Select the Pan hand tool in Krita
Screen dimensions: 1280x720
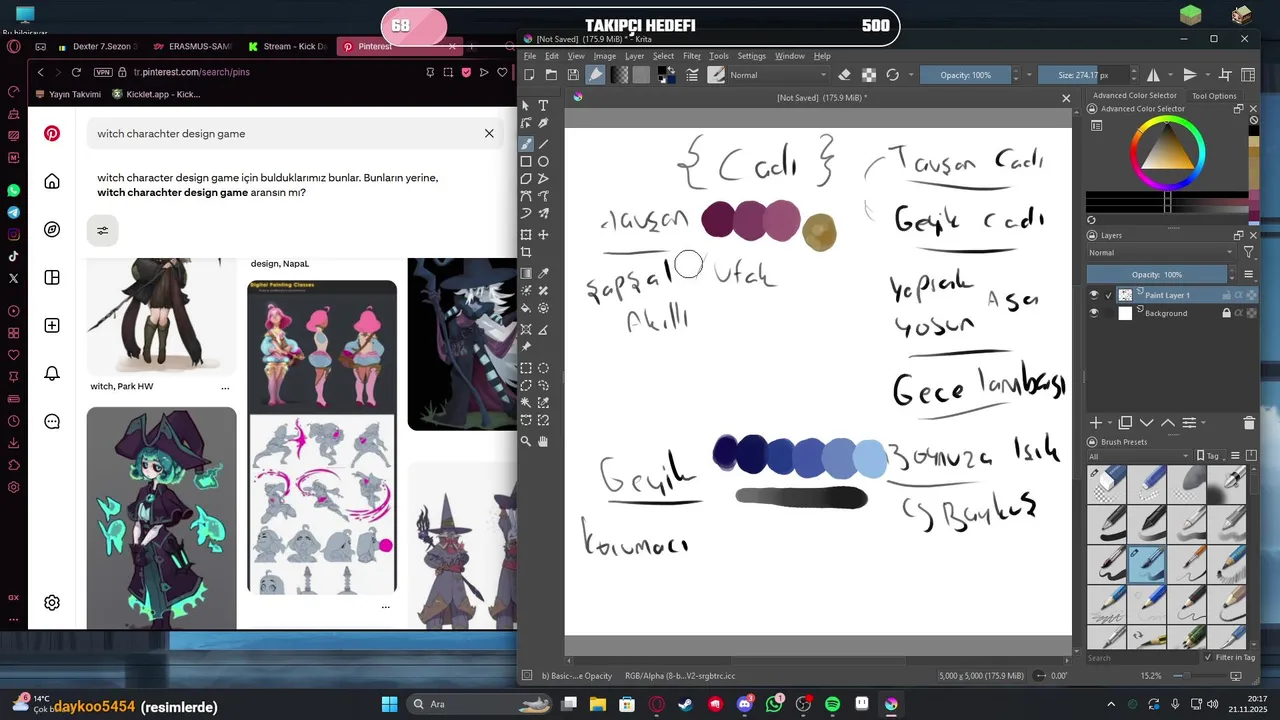(x=543, y=440)
